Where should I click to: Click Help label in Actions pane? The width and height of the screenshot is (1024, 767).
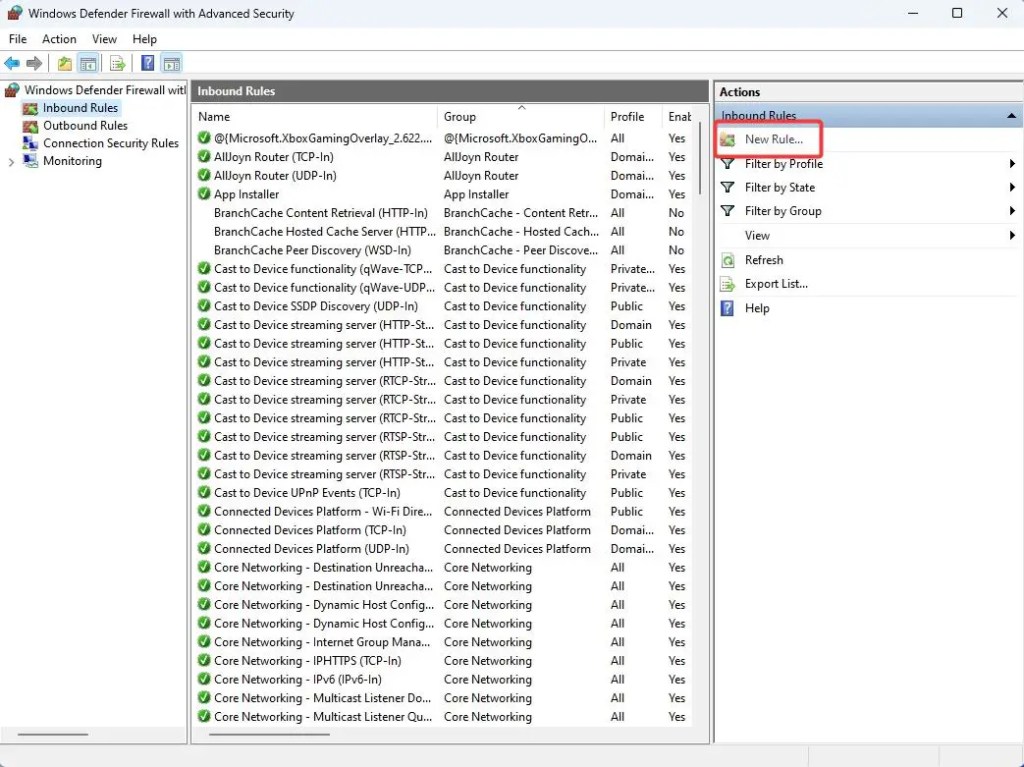pyautogui.click(x=757, y=308)
